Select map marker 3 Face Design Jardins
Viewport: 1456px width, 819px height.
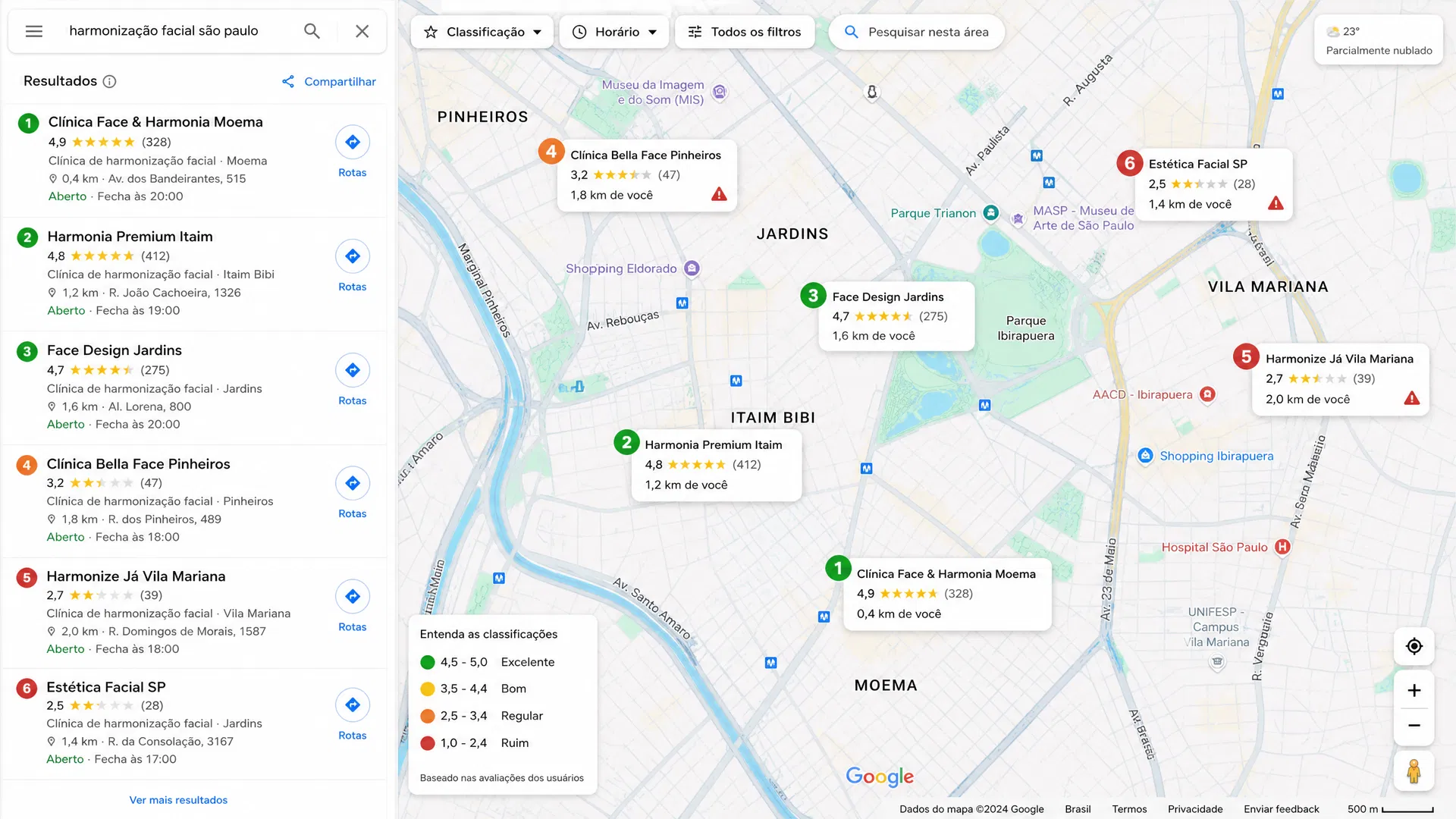pyautogui.click(x=813, y=295)
